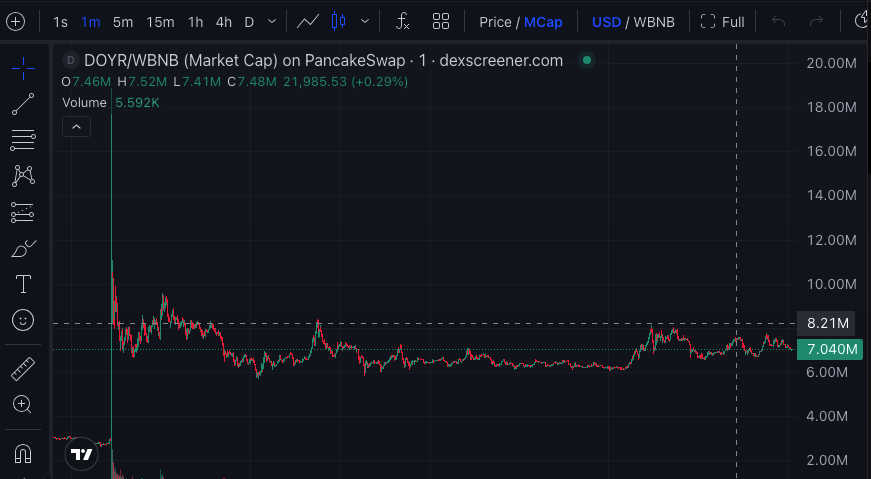The width and height of the screenshot is (871, 479).
Task: Switch chart to MCap mode
Action: click(x=543, y=22)
